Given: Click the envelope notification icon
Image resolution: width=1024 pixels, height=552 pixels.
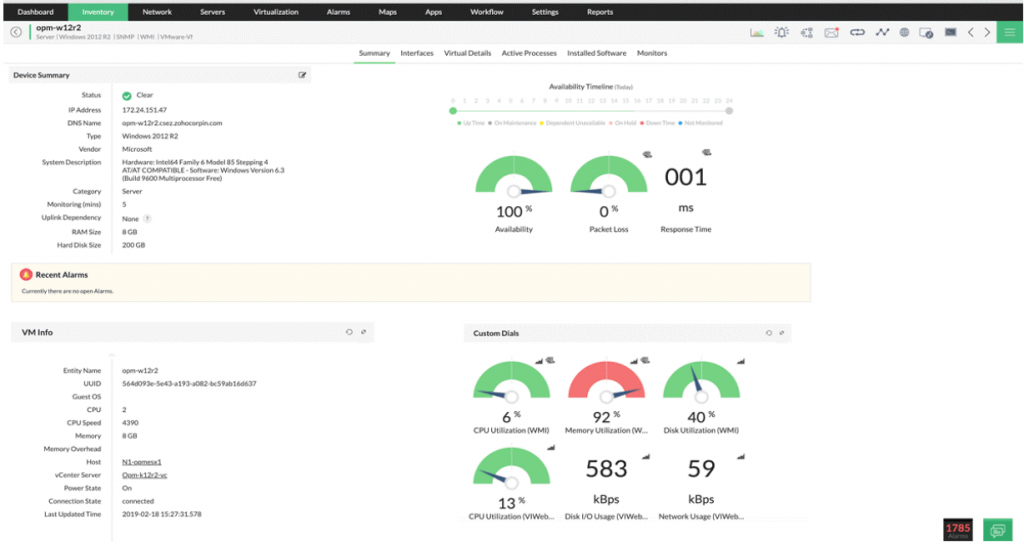Looking at the screenshot, I should [831, 32].
